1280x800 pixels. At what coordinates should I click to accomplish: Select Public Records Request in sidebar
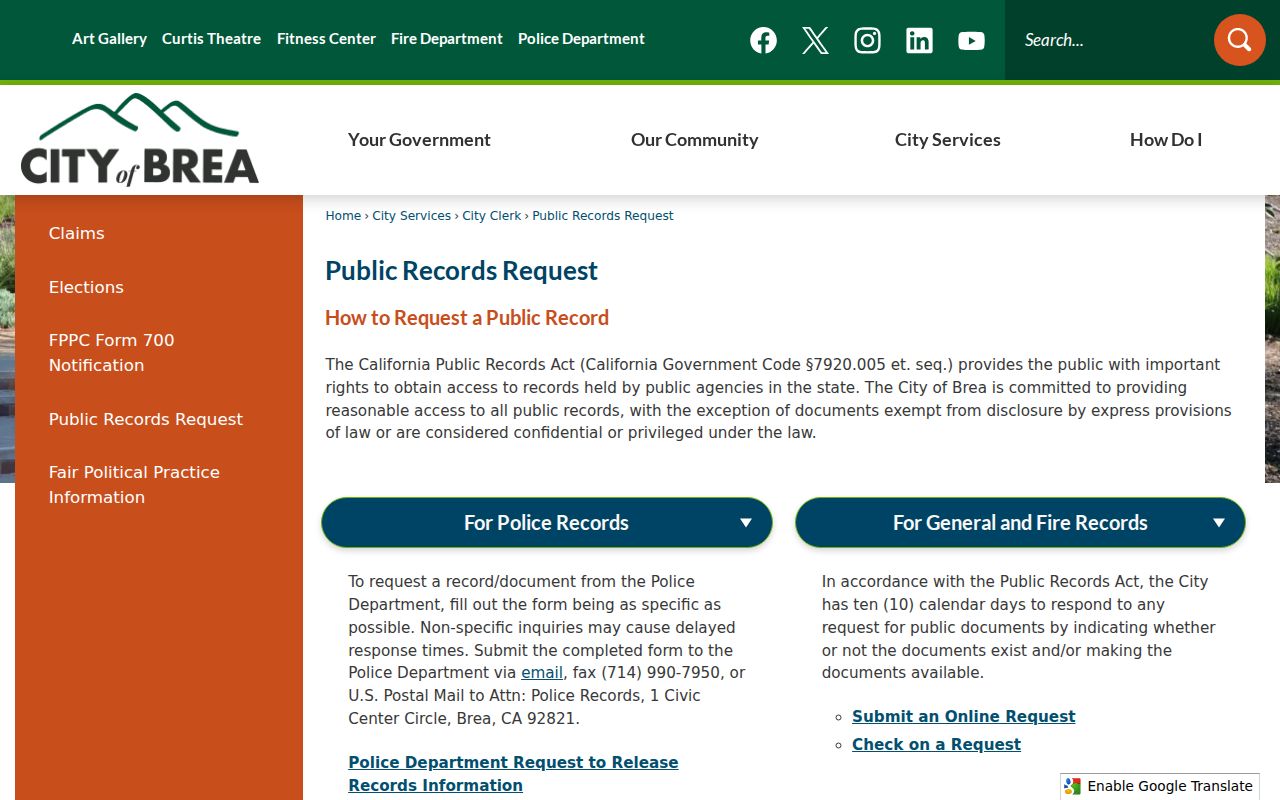[x=146, y=419]
